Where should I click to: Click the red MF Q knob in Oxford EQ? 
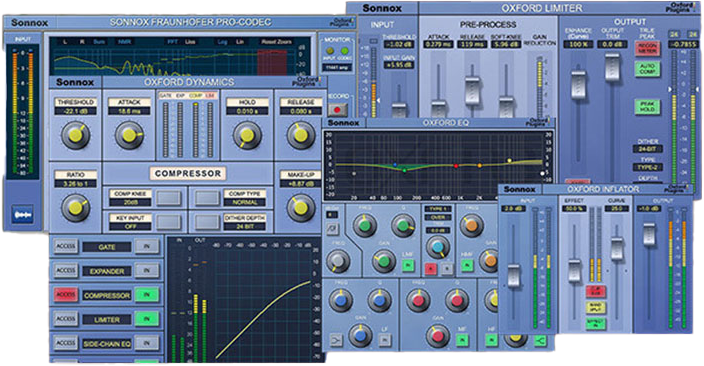click(x=457, y=300)
